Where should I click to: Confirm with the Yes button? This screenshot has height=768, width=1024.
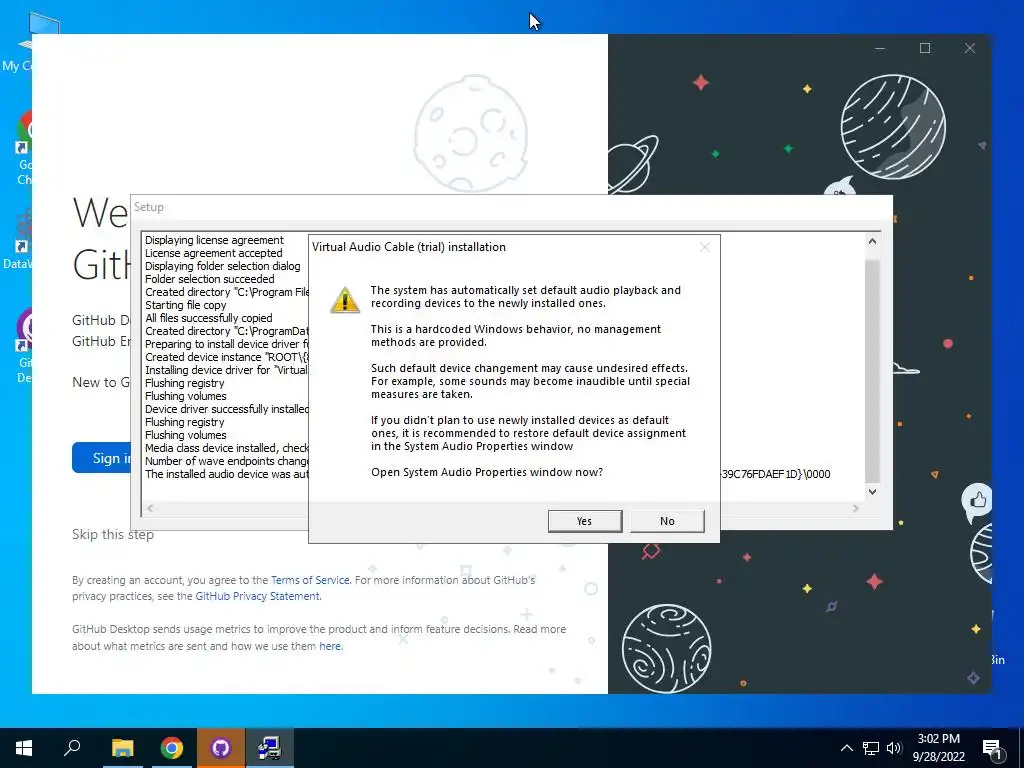coord(584,521)
